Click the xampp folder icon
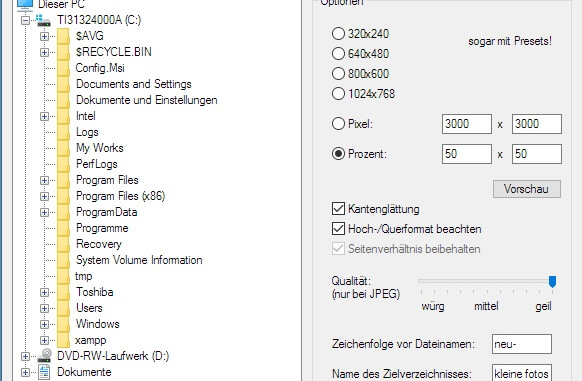Image resolution: width=582 pixels, height=381 pixels. click(63, 340)
